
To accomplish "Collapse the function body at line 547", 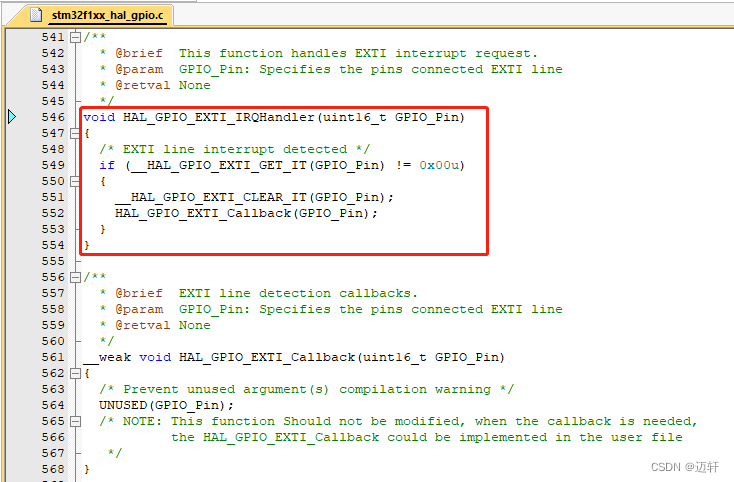I will (x=75, y=133).
